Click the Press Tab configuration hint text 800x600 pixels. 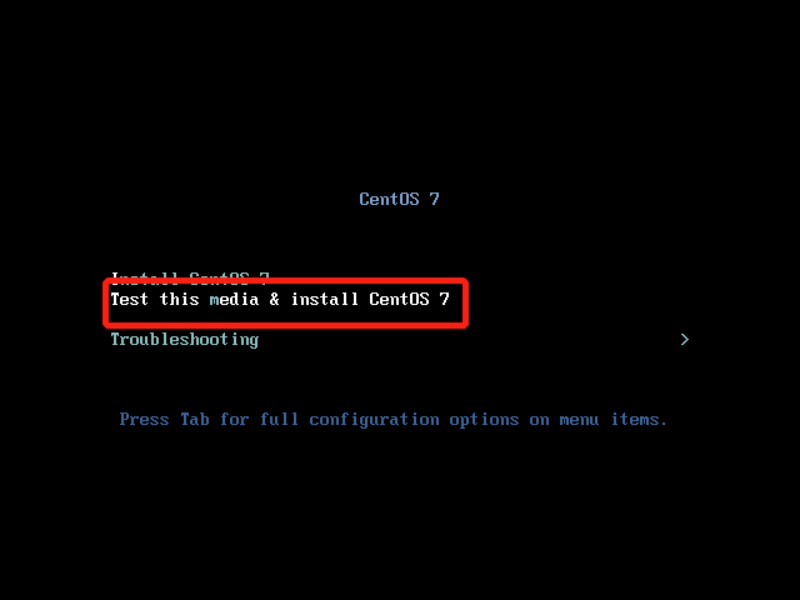[393, 420]
